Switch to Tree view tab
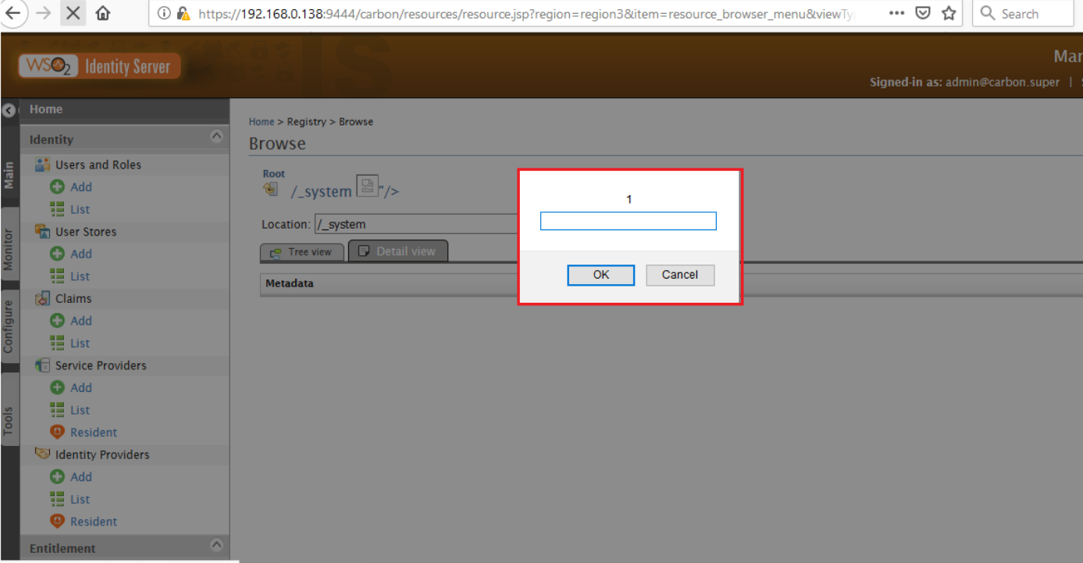The width and height of the screenshot is (1083, 563). tap(302, 252)
